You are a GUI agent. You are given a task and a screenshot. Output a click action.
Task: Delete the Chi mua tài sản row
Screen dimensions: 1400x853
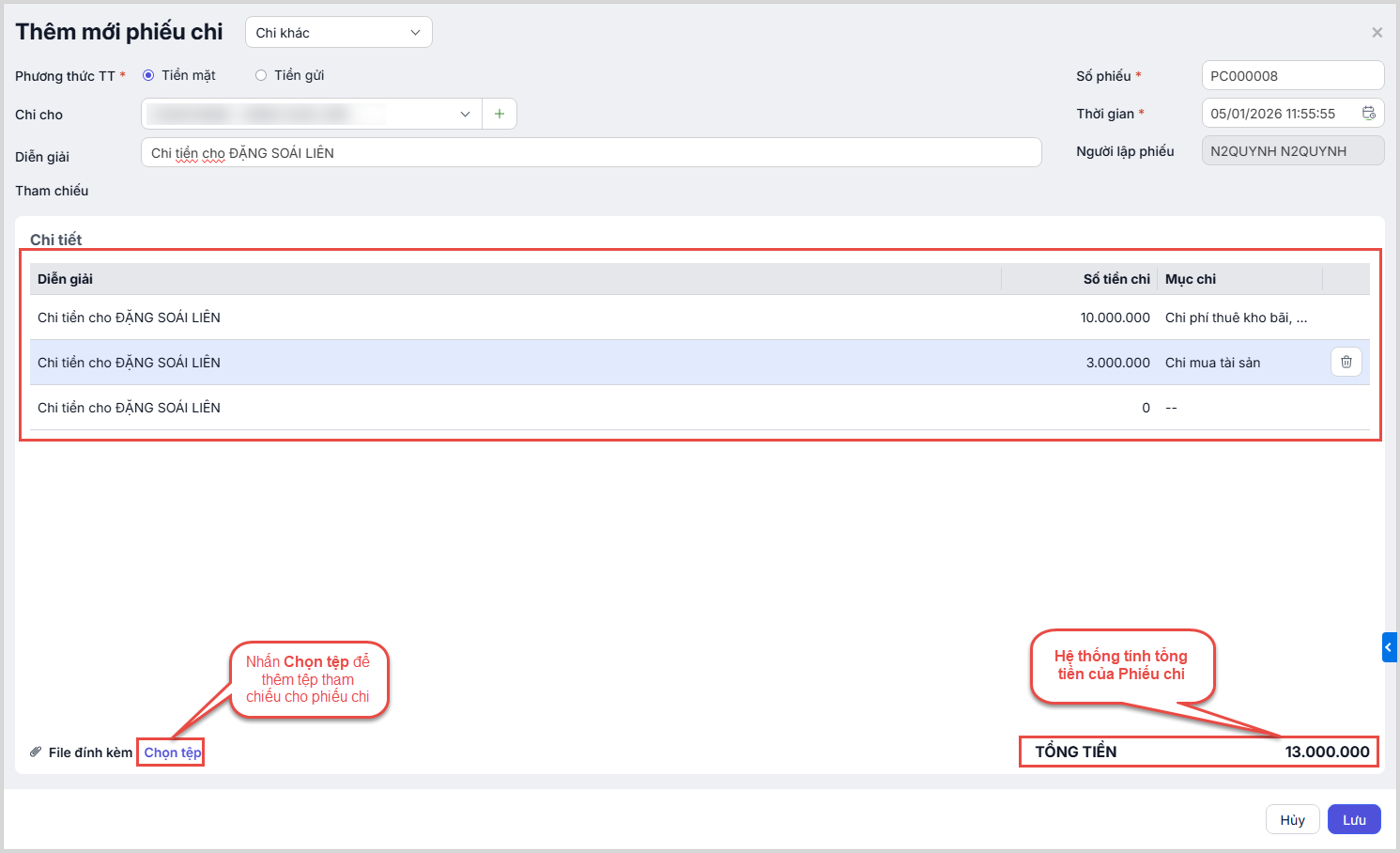1346,363
